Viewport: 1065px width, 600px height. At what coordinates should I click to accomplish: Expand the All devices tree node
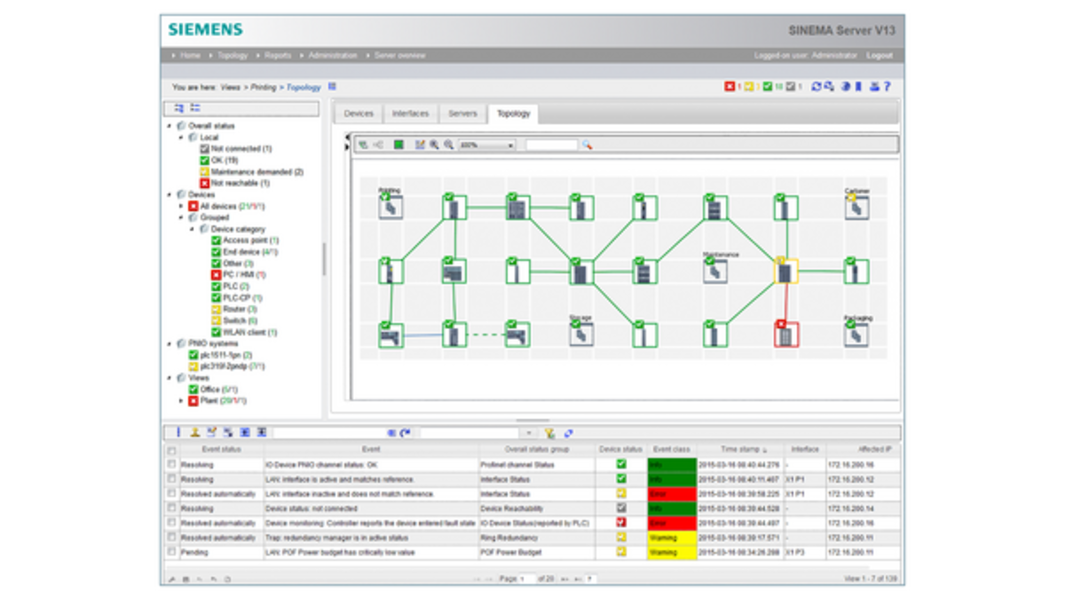coord(181,206)
